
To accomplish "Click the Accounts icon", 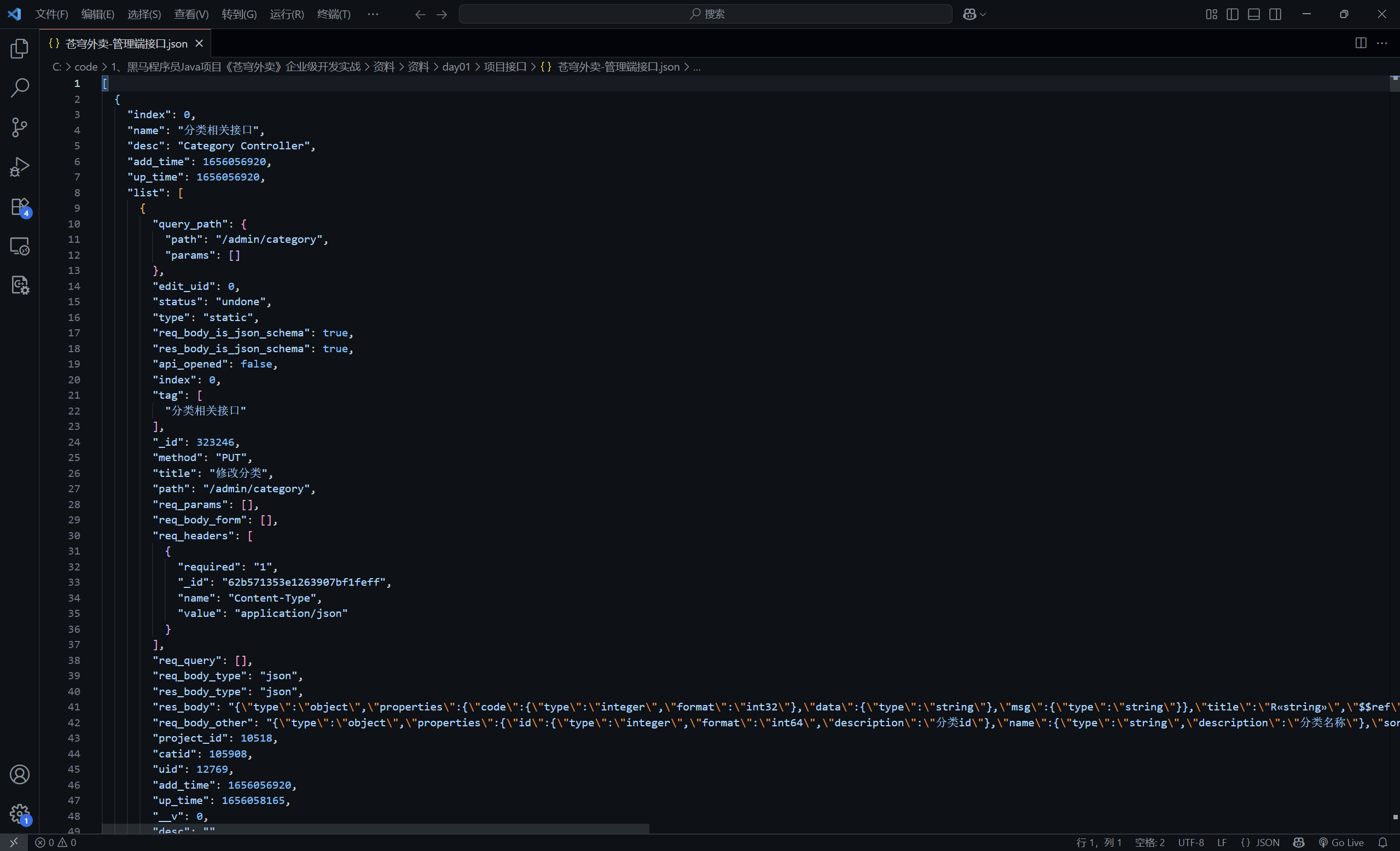I will click(19, 775).
